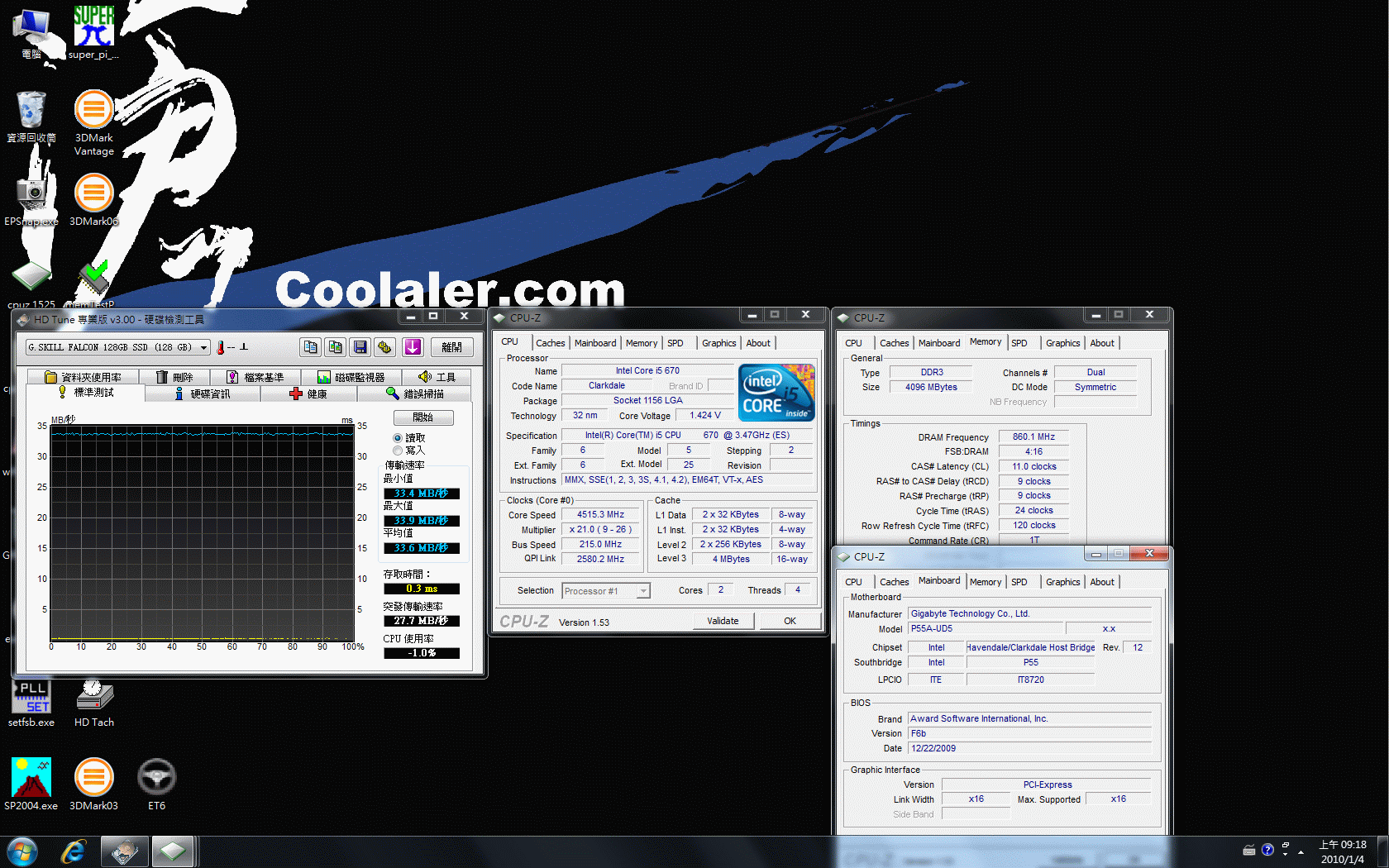The width and height of the screenshot is (1389, 868).
Task: Open Mainboard tab in the CPU tab CPU-Z window
Action: tap(595, 343)
